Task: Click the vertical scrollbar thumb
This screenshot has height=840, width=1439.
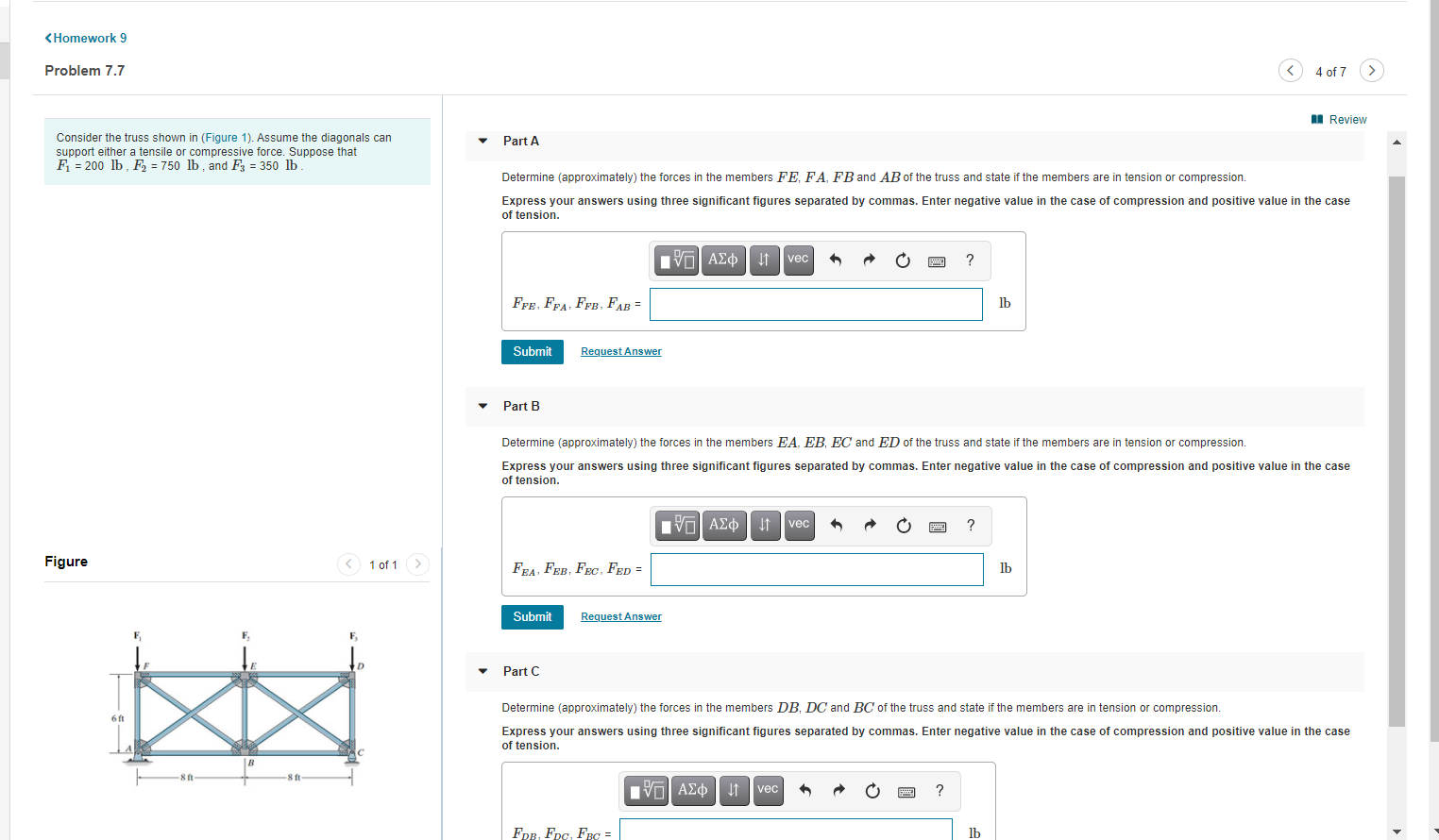Action: coord(1397,451)
